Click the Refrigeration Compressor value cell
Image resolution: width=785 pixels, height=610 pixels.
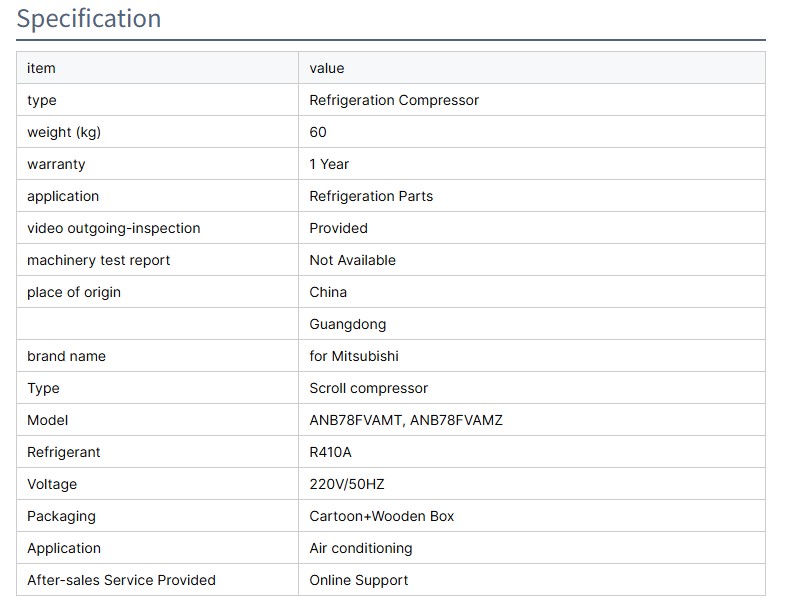pos(394,100)
